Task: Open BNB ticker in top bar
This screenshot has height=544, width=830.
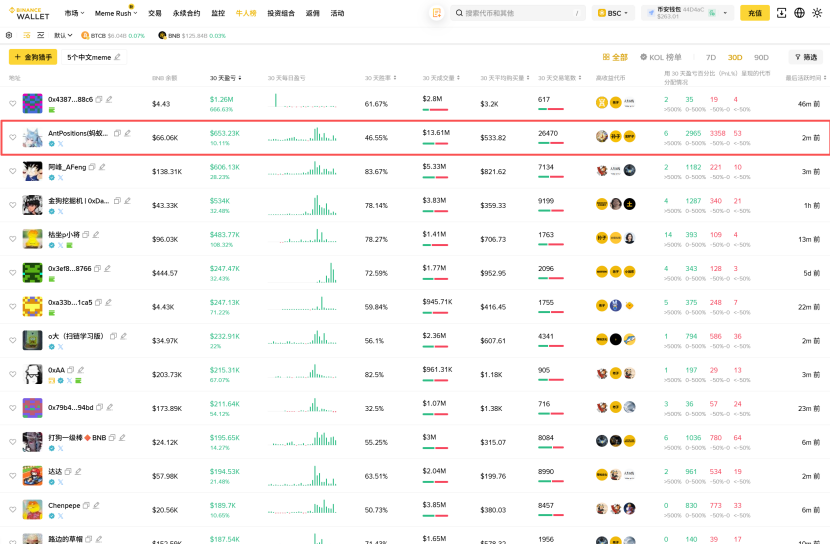Action: [x=192, y=35]
